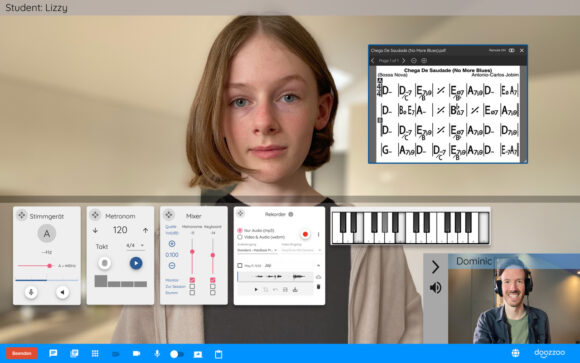Adjust the tuner reference pitch slider
The image size is (580, 363).
click(x=35, y=266)
